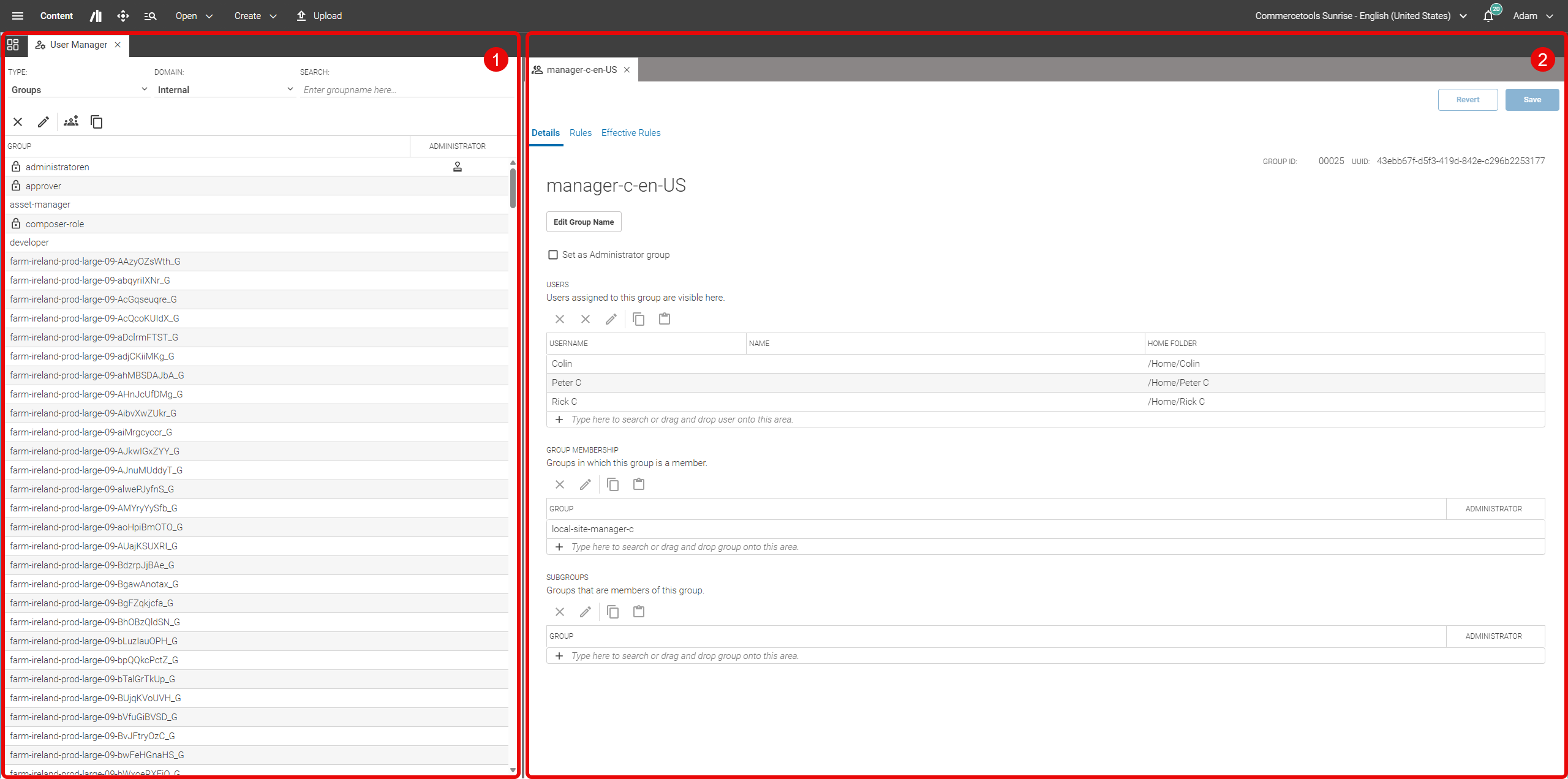Open the hamburger navigation menu
This screenshot has width=1568, height=779.
point(17,16)
